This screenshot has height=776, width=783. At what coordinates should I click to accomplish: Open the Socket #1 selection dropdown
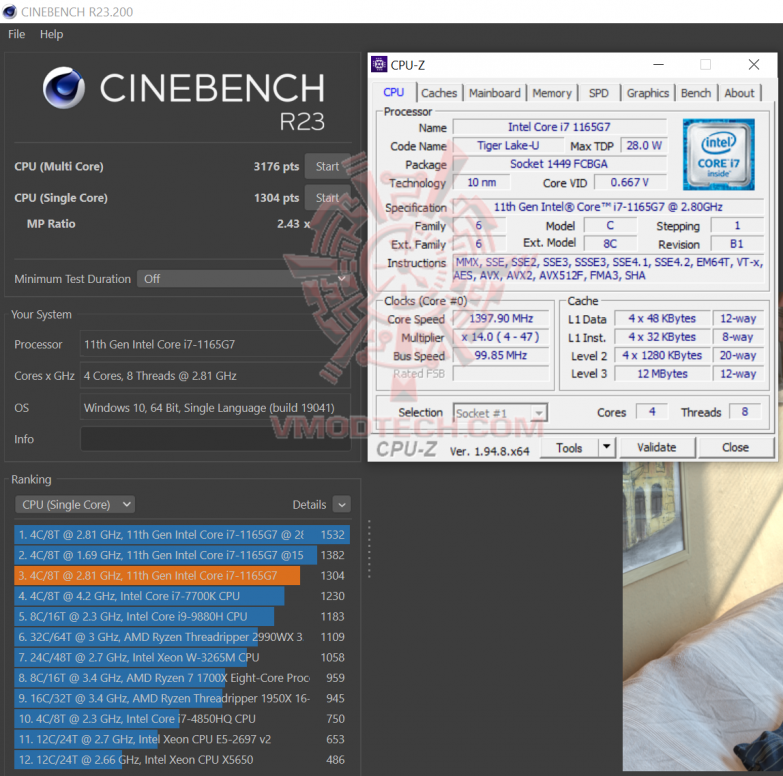coord(500,413)
